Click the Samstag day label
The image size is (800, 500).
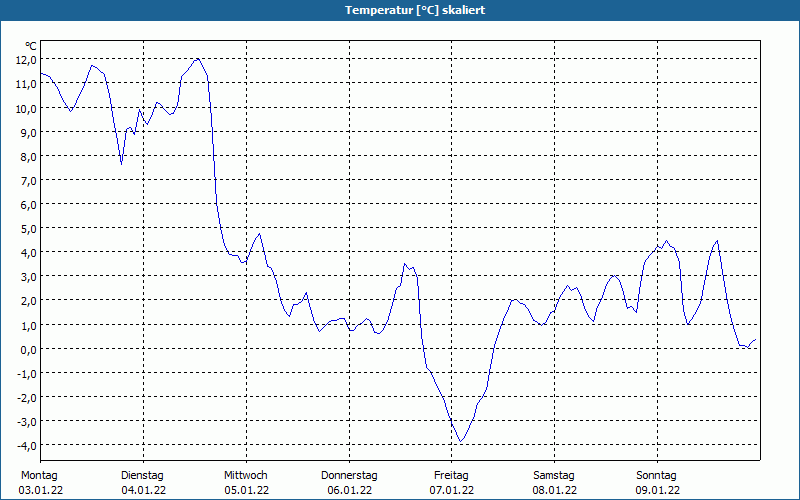click(x=554, y=476)
